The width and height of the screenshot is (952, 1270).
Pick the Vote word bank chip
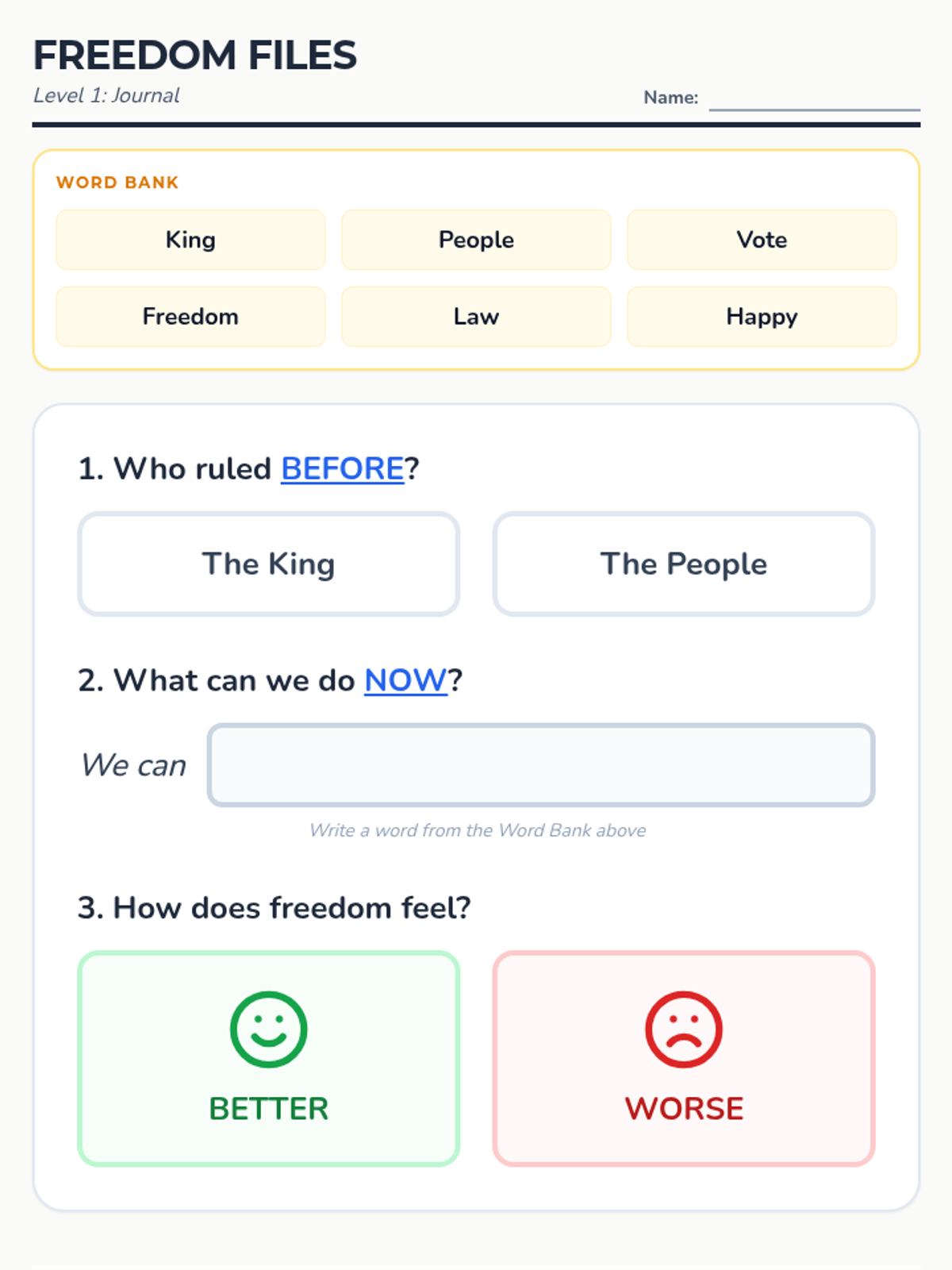click(x=762, y=240)
